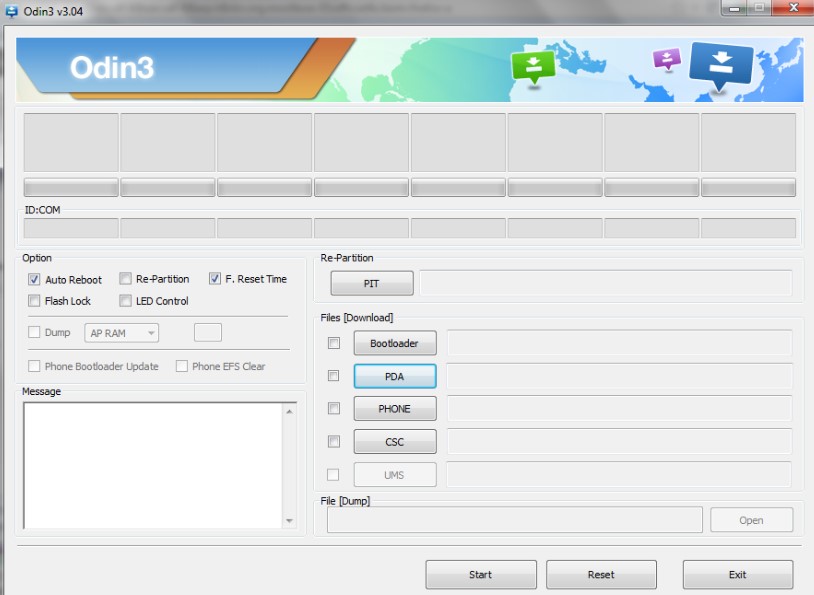Check the box beside the UMS button

click(333, 475)
